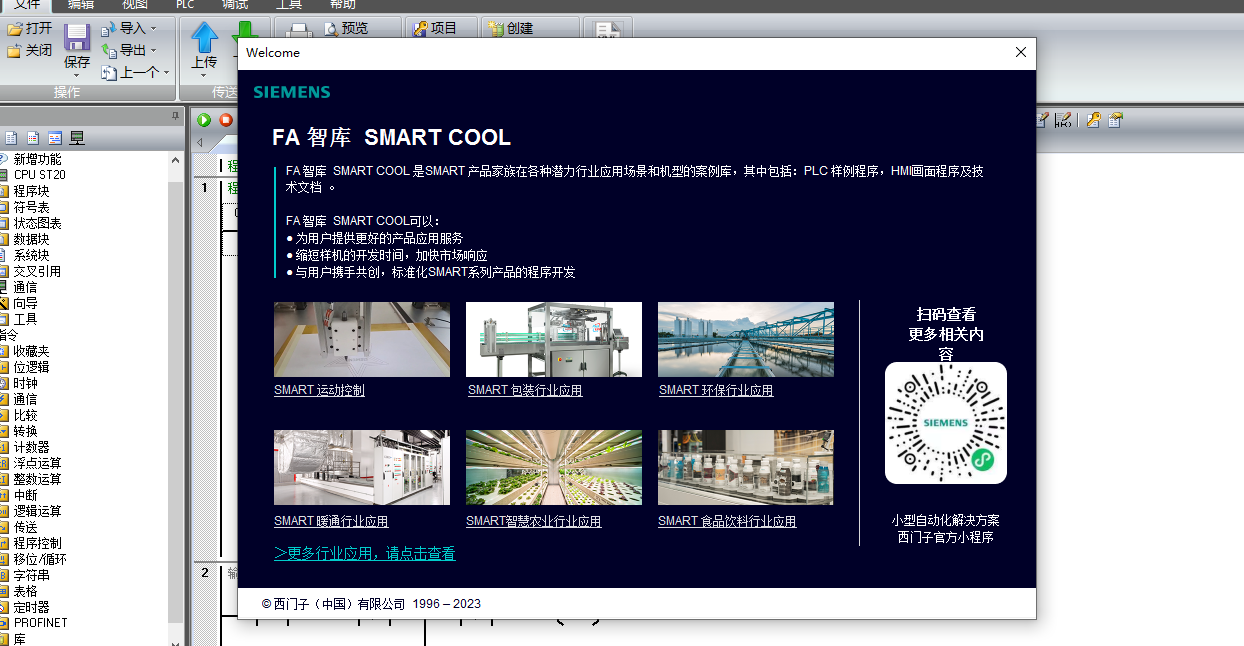Open the File (文件) ribbon tab
Viewport: 1244px width, 646px height.
point(28,5)
